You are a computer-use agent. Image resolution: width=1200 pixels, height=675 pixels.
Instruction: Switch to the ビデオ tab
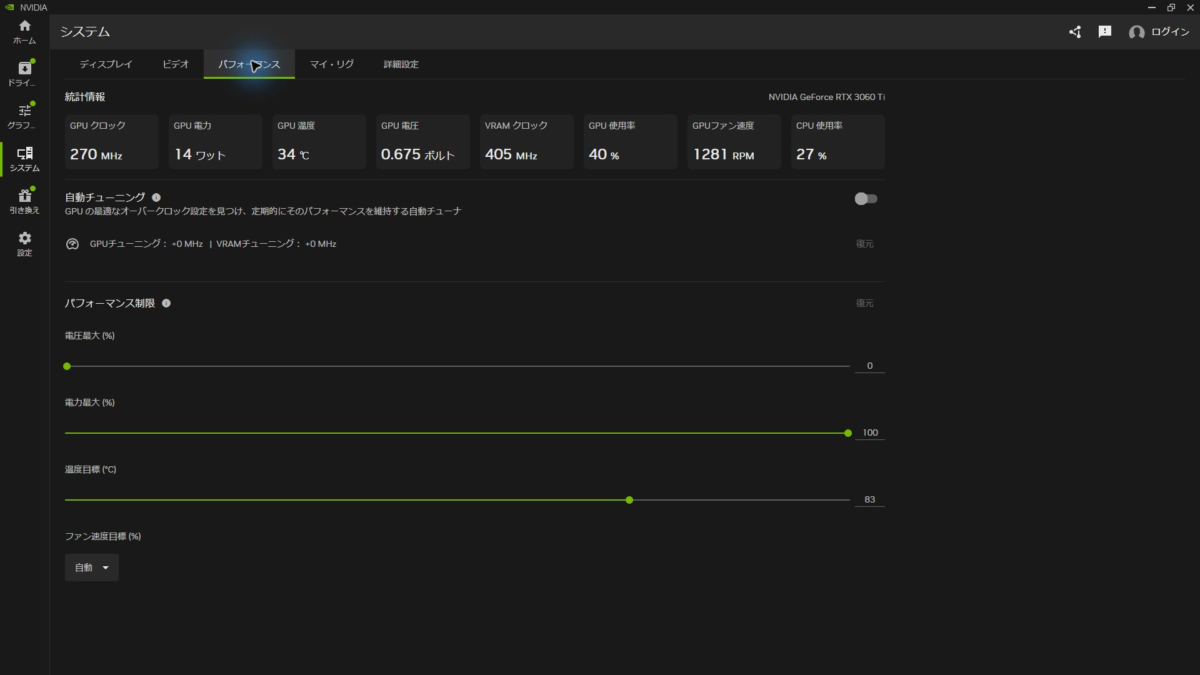coord(176,64)
